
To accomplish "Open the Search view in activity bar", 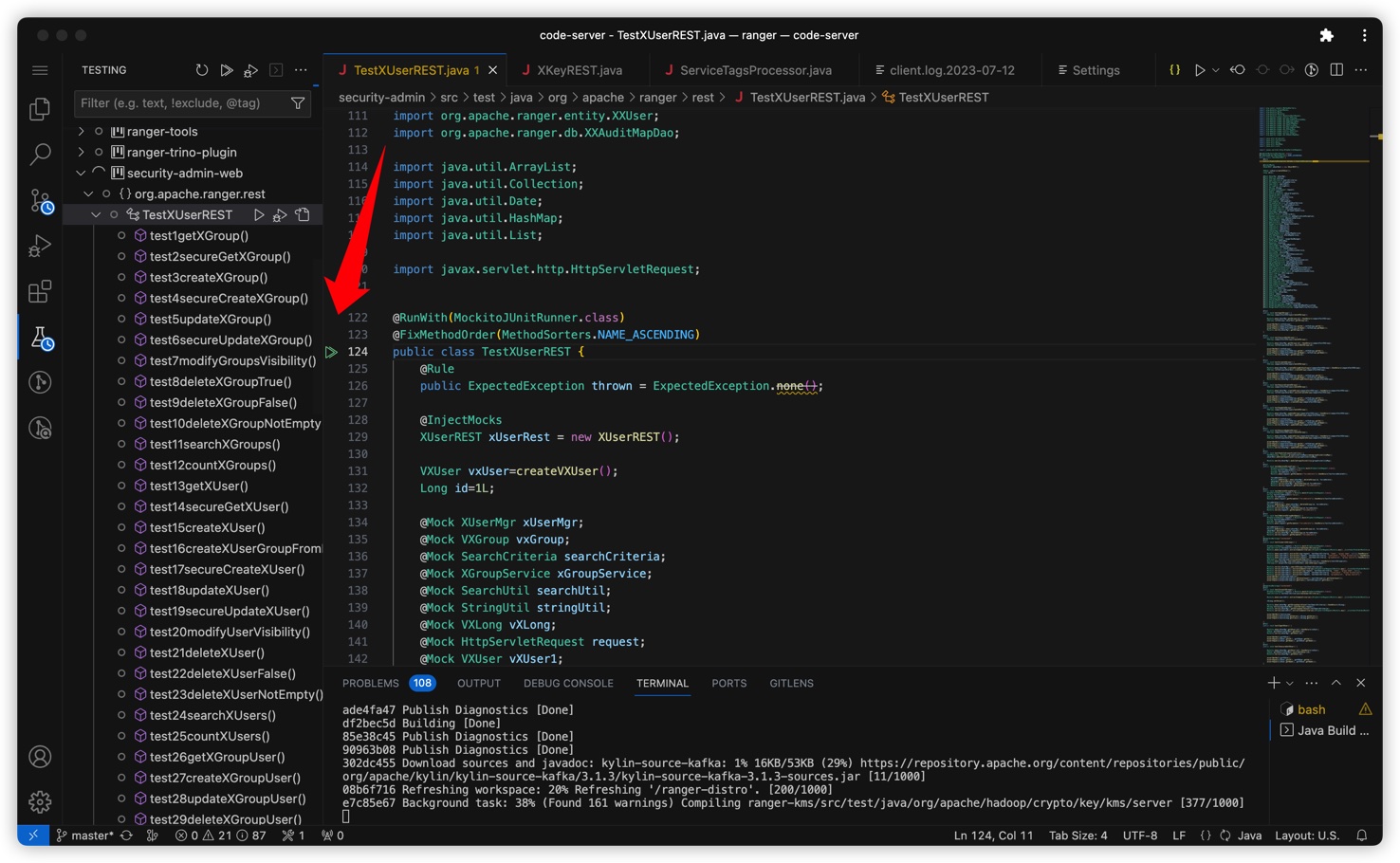I will [x=40, y=154].
